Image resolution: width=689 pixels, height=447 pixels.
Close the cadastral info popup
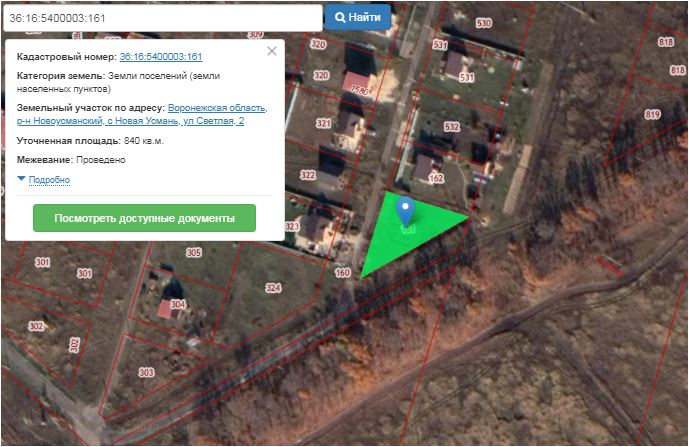point(272,51)
